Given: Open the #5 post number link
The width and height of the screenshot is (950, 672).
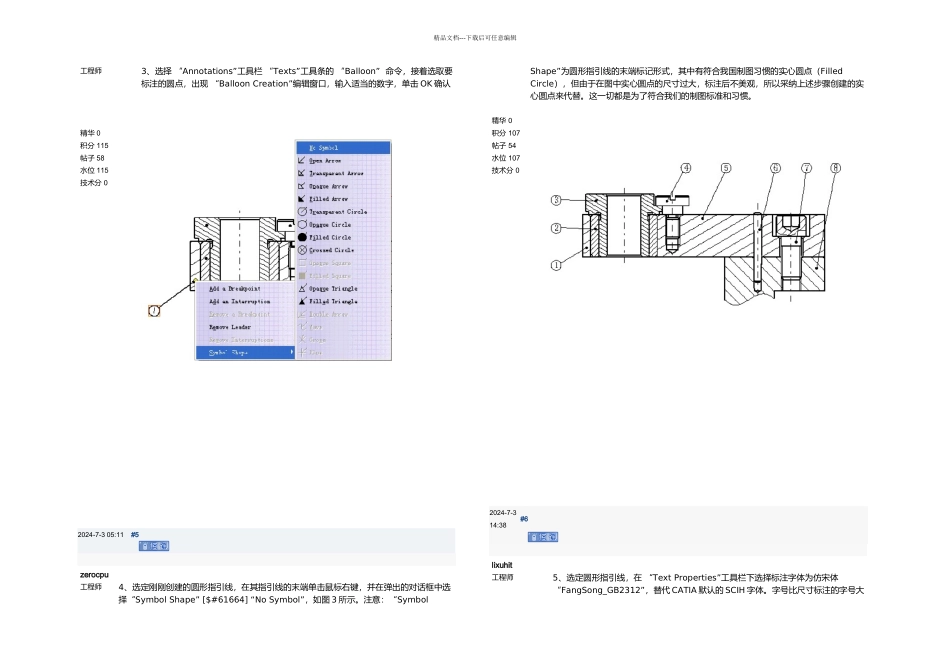Looking at the screenshot, I should [x=135, y=534].
